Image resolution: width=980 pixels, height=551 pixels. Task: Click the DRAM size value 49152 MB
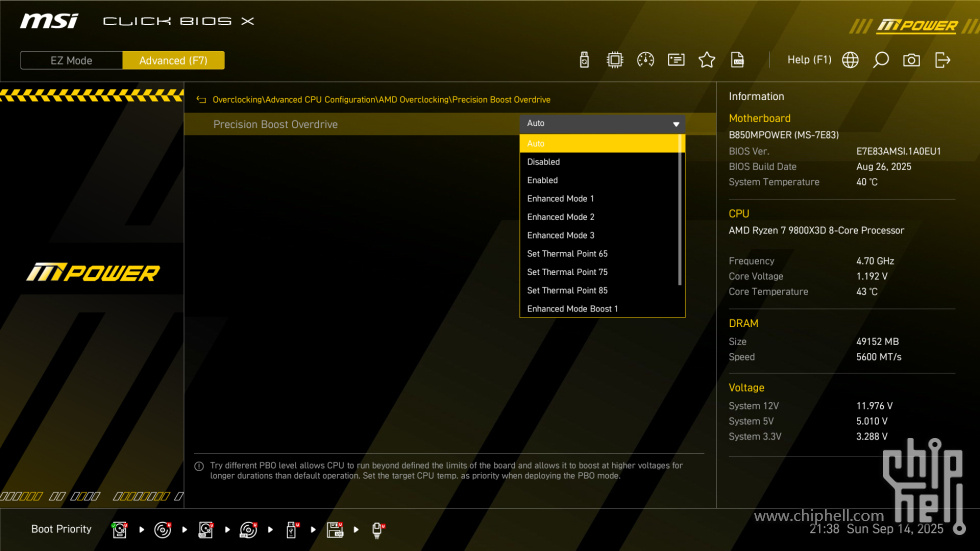[878, 342]
